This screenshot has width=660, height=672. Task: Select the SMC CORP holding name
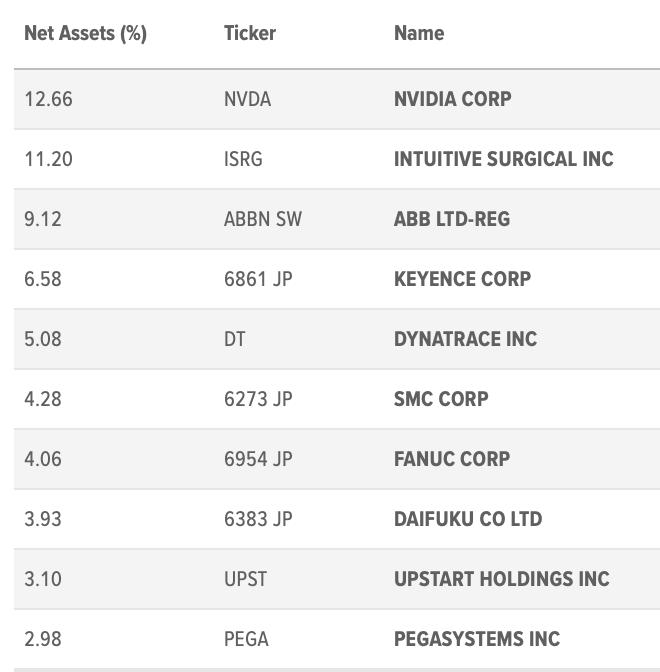pos(441,399)
